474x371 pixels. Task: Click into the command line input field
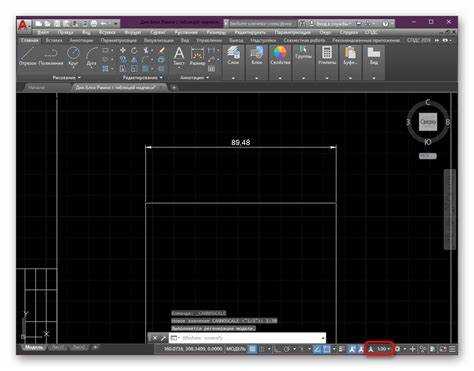(x=248, y=338)
